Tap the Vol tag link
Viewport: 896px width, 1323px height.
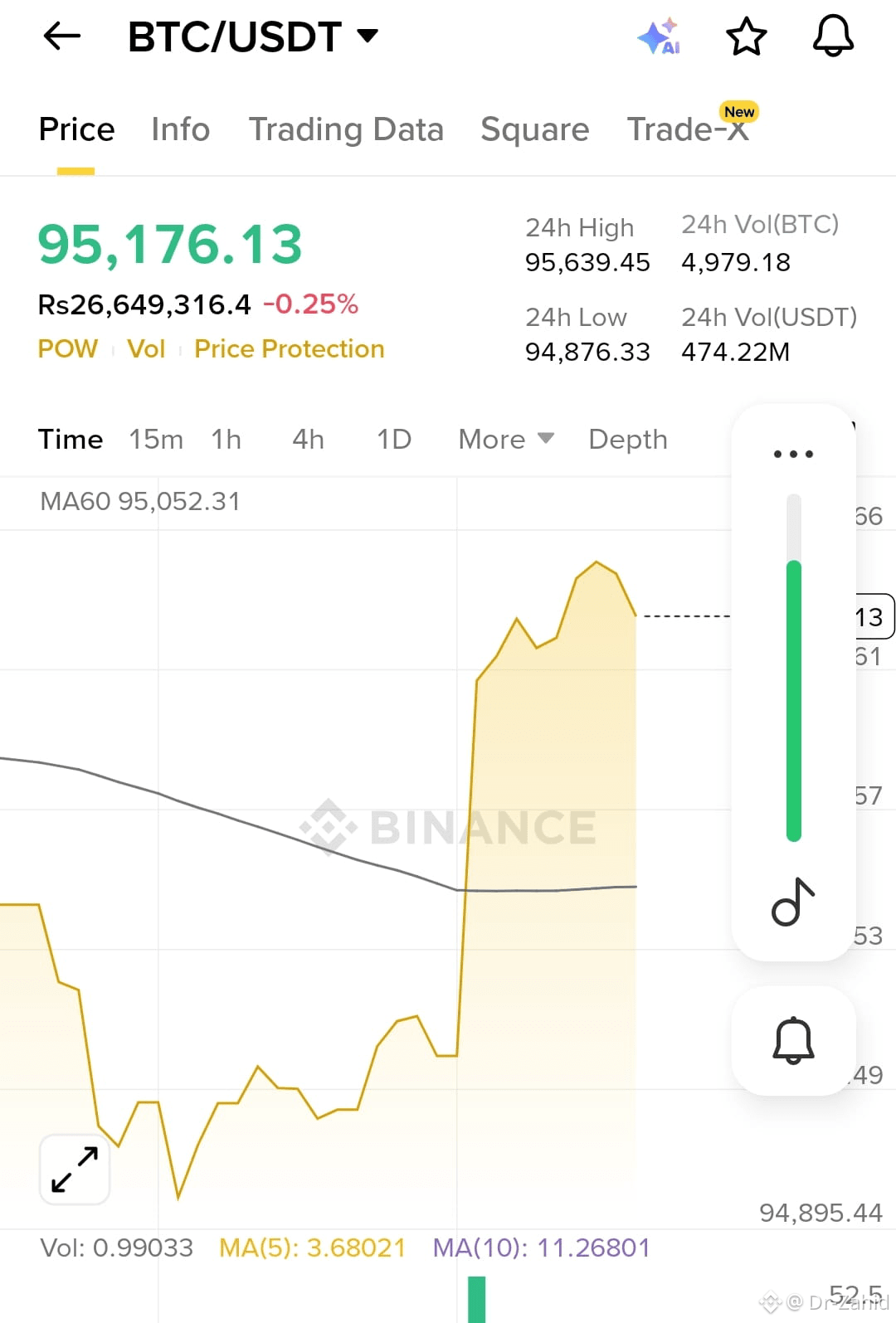tap(146, 348)
